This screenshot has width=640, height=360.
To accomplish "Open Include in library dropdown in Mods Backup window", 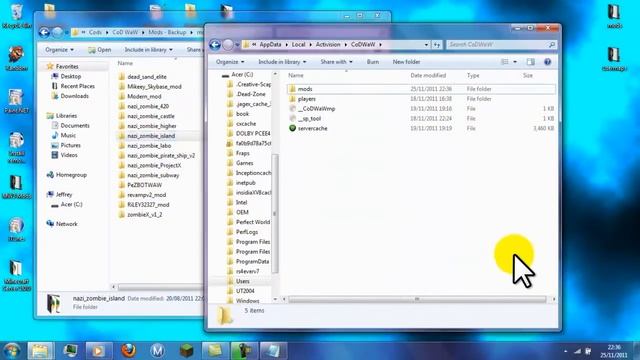I will point(148,50).
